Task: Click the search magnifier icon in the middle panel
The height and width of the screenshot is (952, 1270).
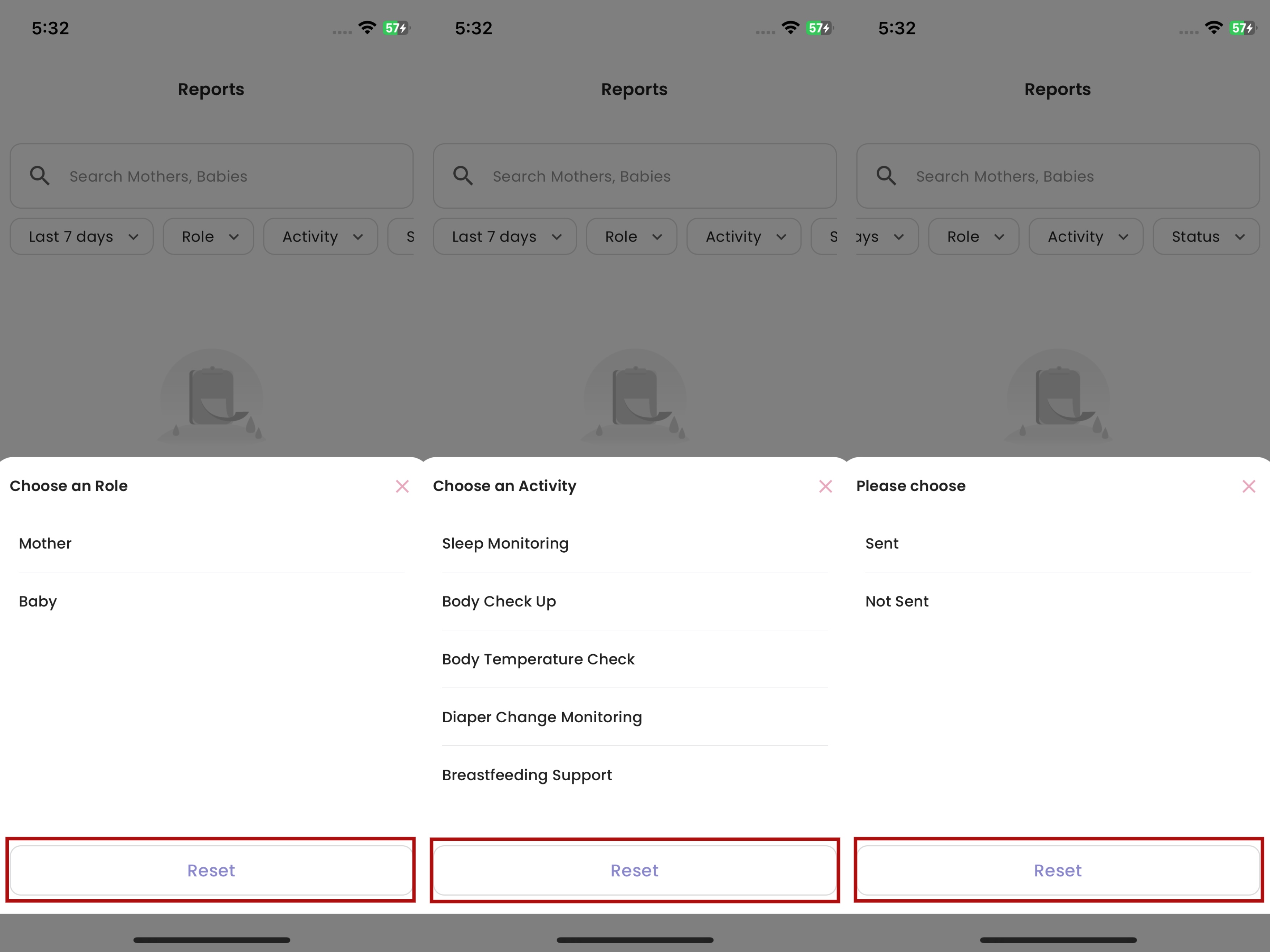Action: [x=463, y=175]
